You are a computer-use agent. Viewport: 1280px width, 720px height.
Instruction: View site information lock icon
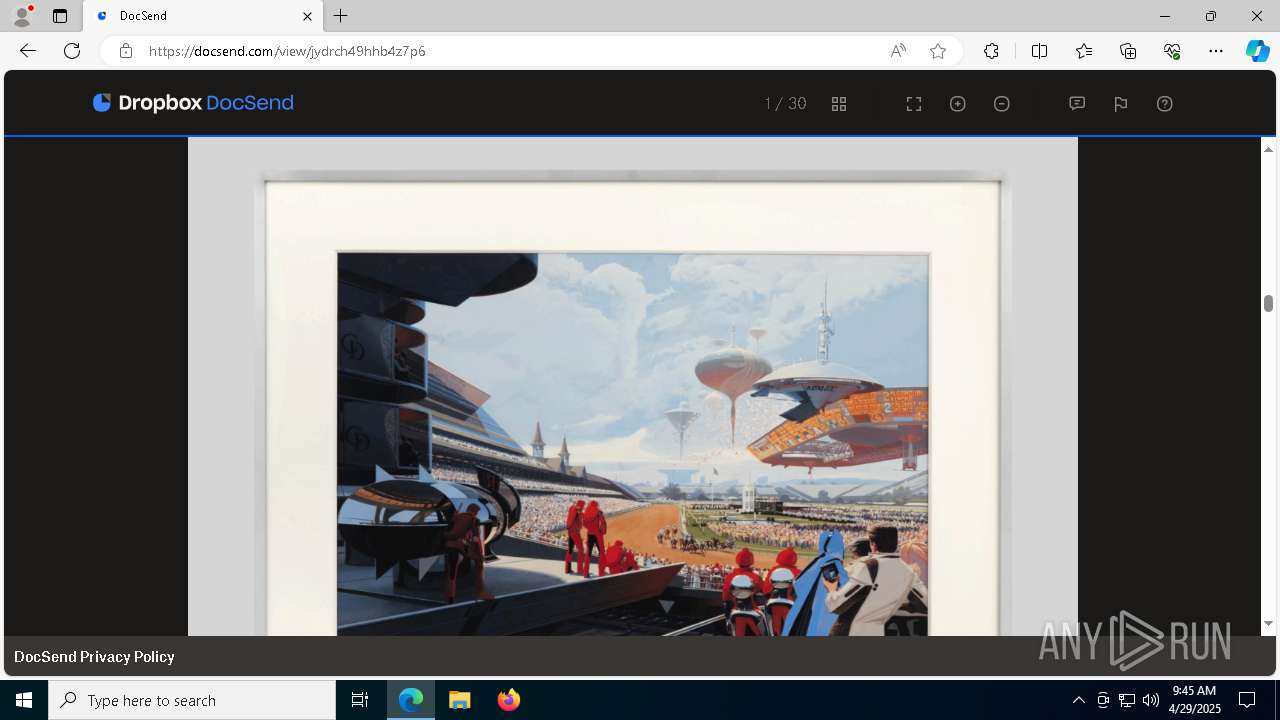(126, 51)
